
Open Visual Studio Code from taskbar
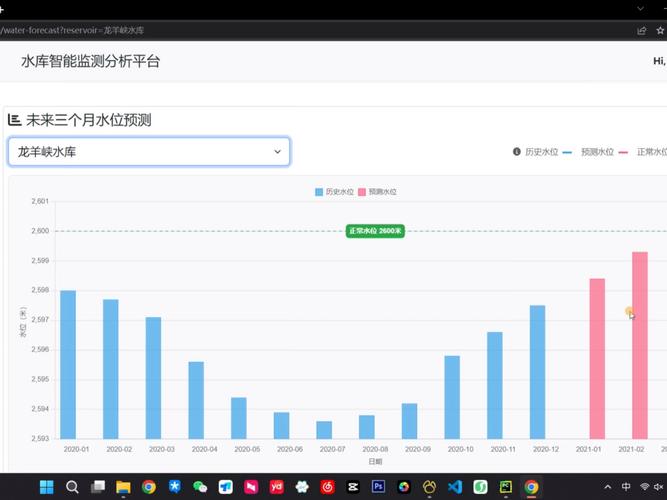point(455,487)
